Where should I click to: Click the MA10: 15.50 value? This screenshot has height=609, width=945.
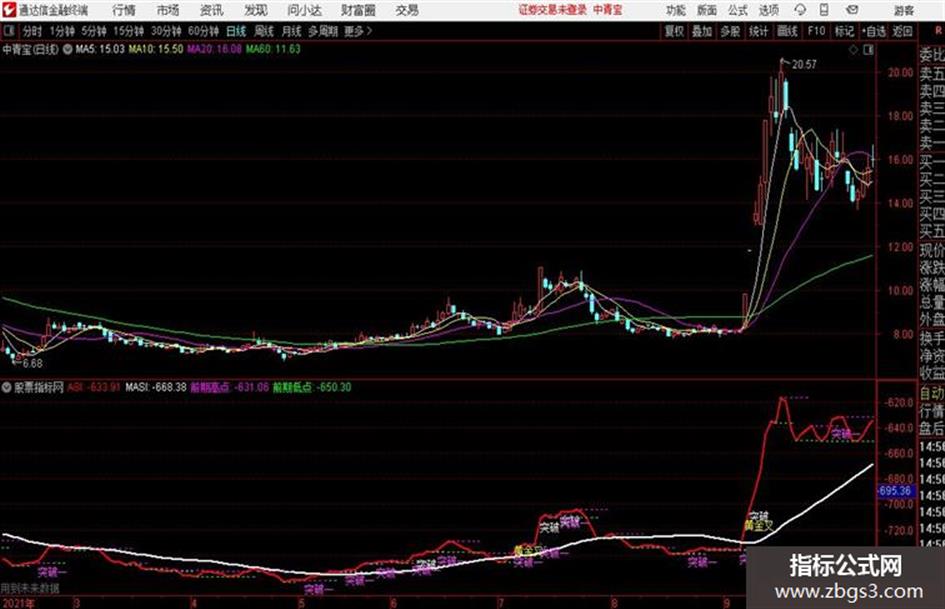155,49
